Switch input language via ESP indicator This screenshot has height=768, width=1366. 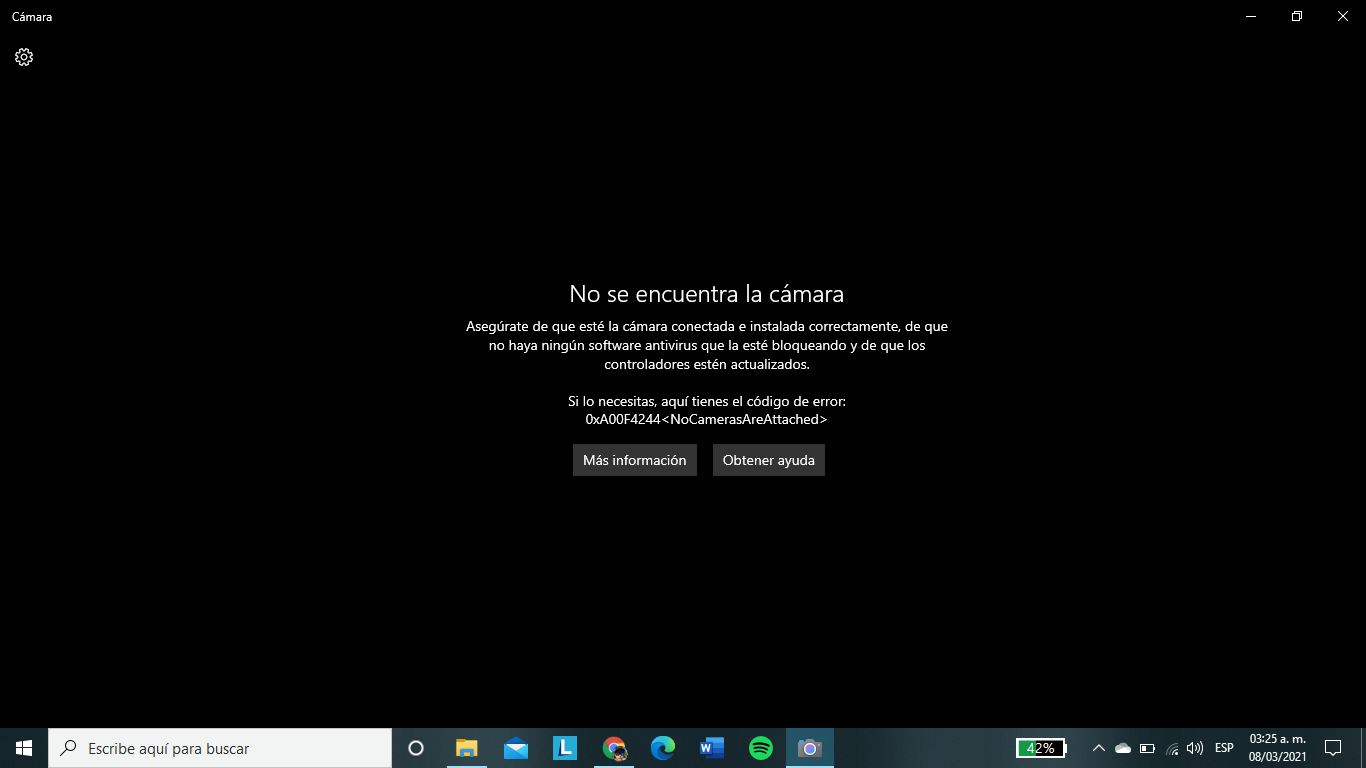click(x=1224, y=748)
